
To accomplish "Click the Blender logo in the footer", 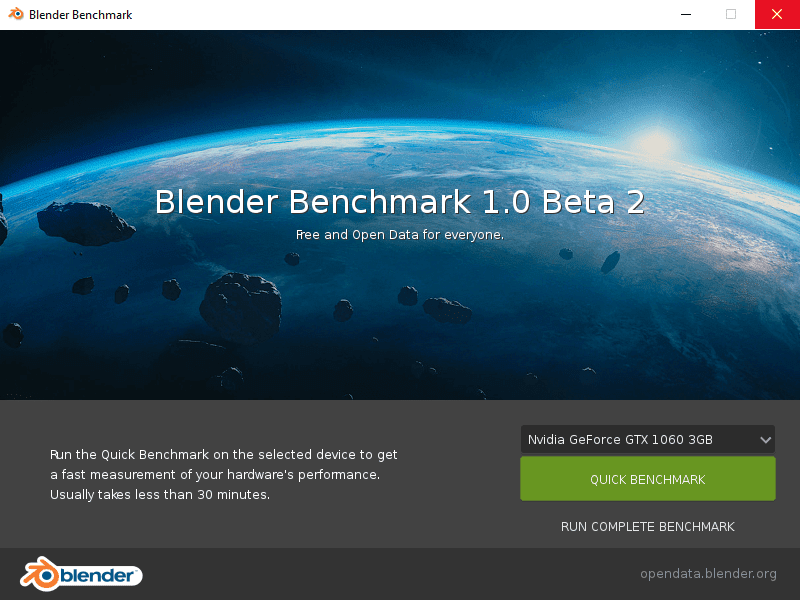I will point(81,574).
